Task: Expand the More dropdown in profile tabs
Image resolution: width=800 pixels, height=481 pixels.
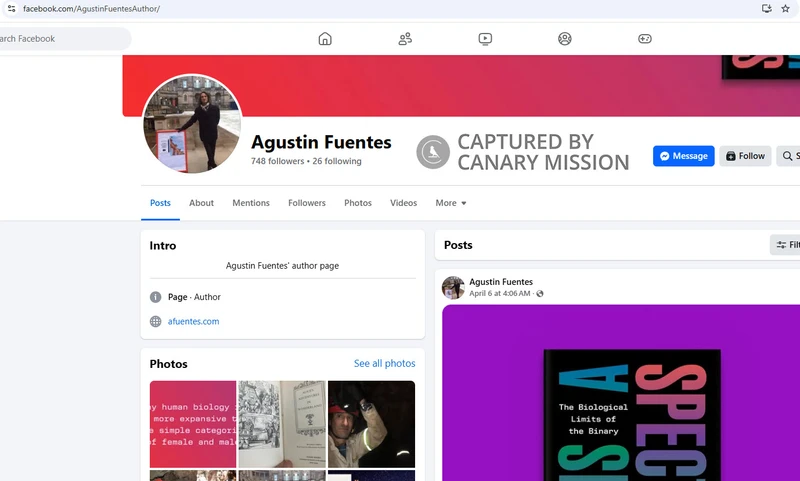Action: 451,203
